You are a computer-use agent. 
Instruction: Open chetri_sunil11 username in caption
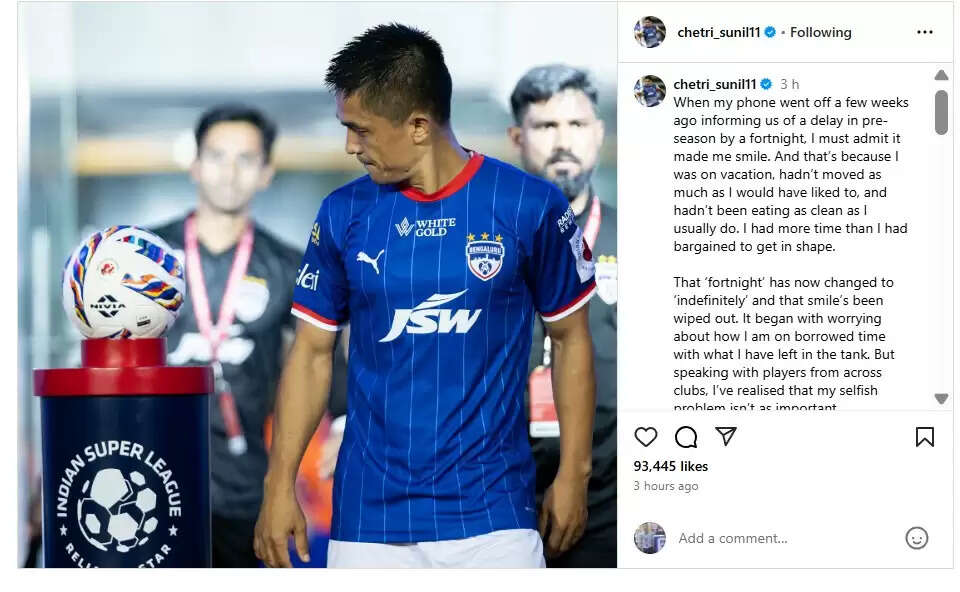click(x=715, y=84)
